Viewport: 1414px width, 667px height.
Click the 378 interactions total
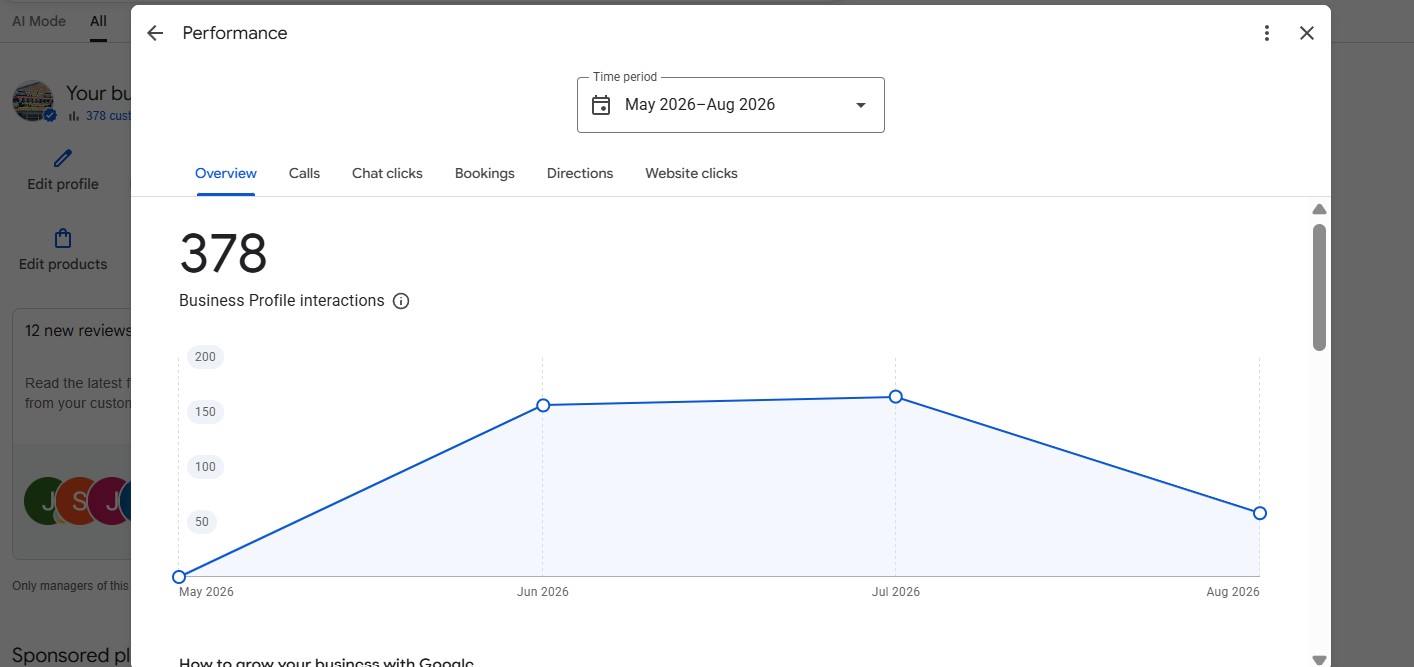[223, 254]
